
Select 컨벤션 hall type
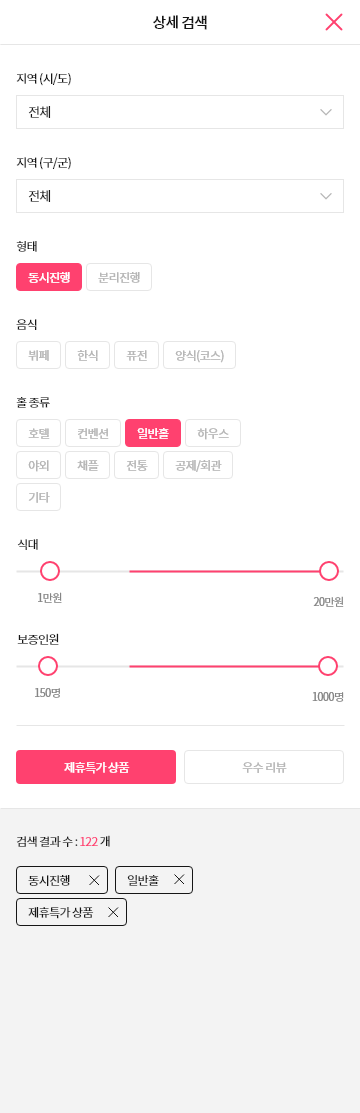[93, 433]
